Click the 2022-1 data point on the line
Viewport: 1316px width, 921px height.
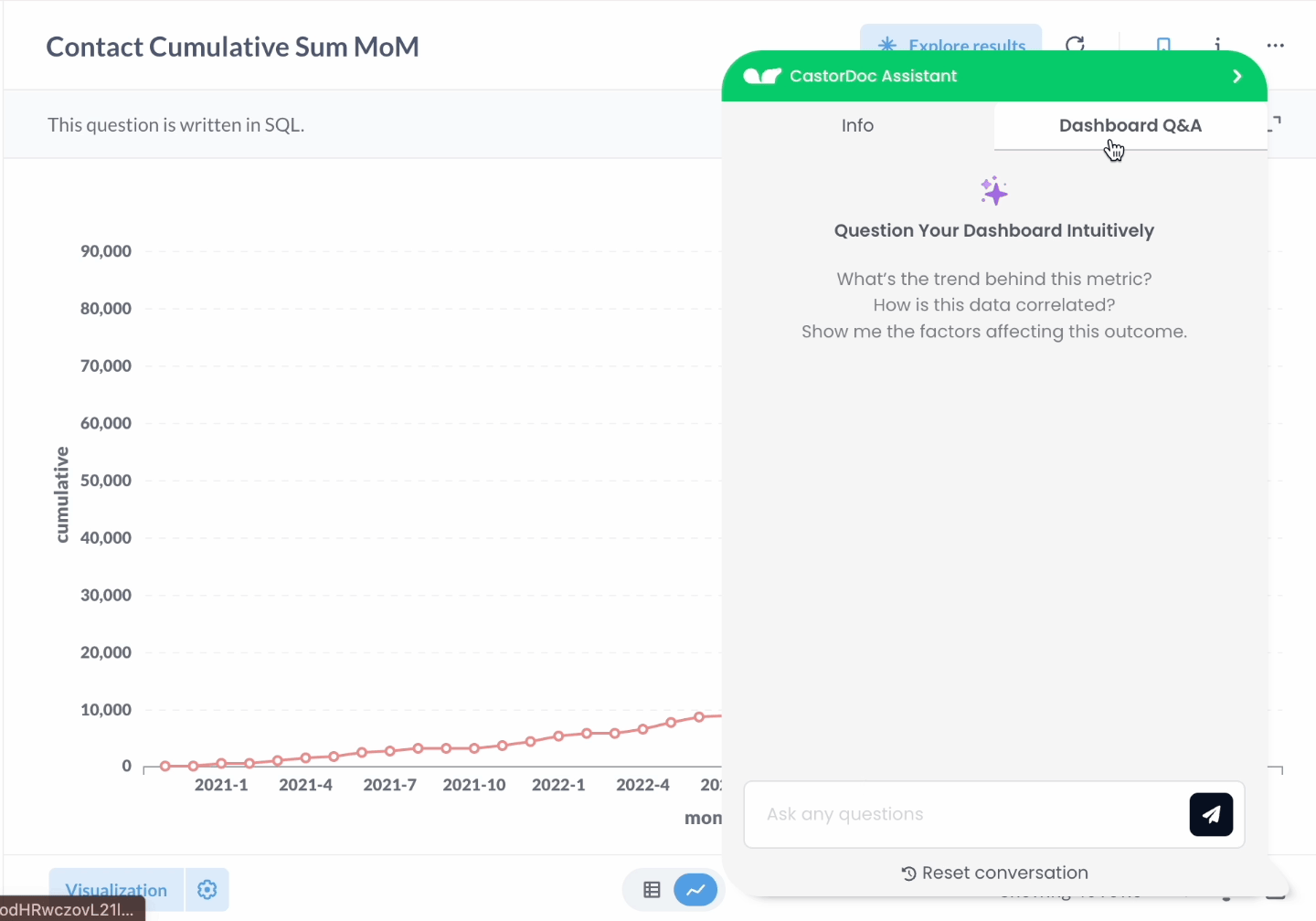558,736
